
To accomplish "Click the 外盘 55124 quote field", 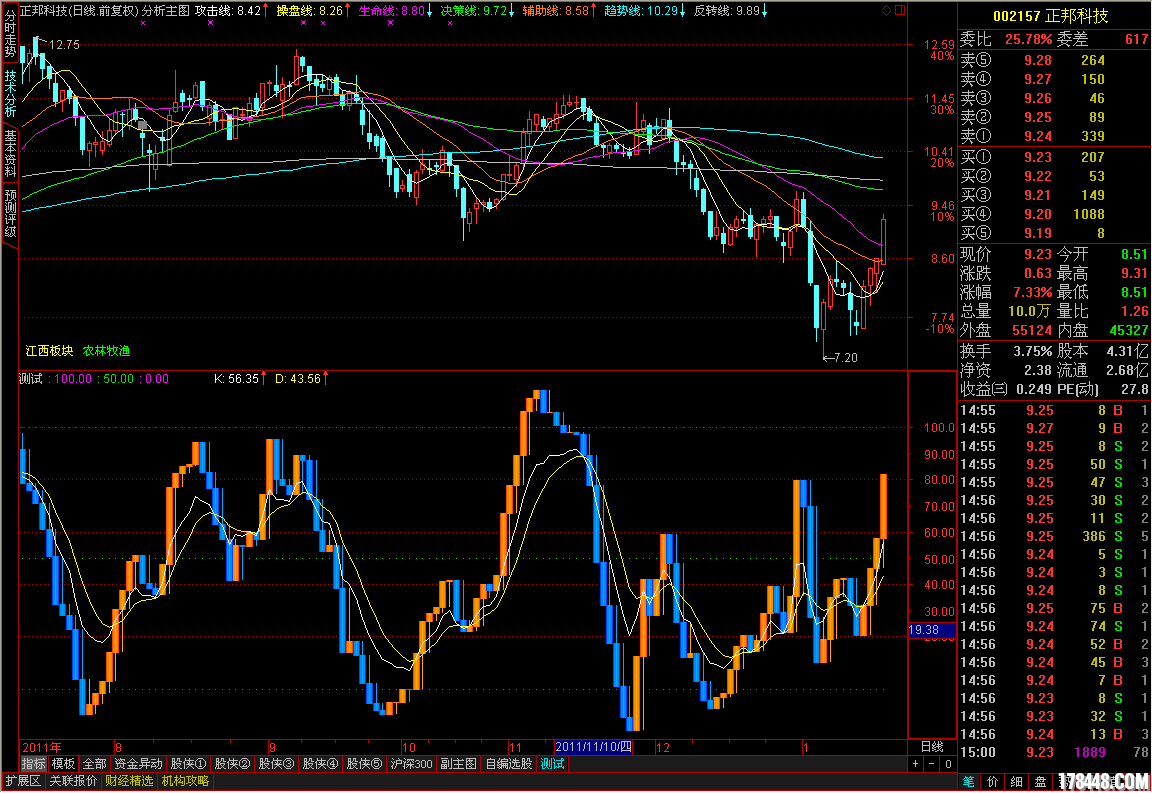I will [1007, 331].
